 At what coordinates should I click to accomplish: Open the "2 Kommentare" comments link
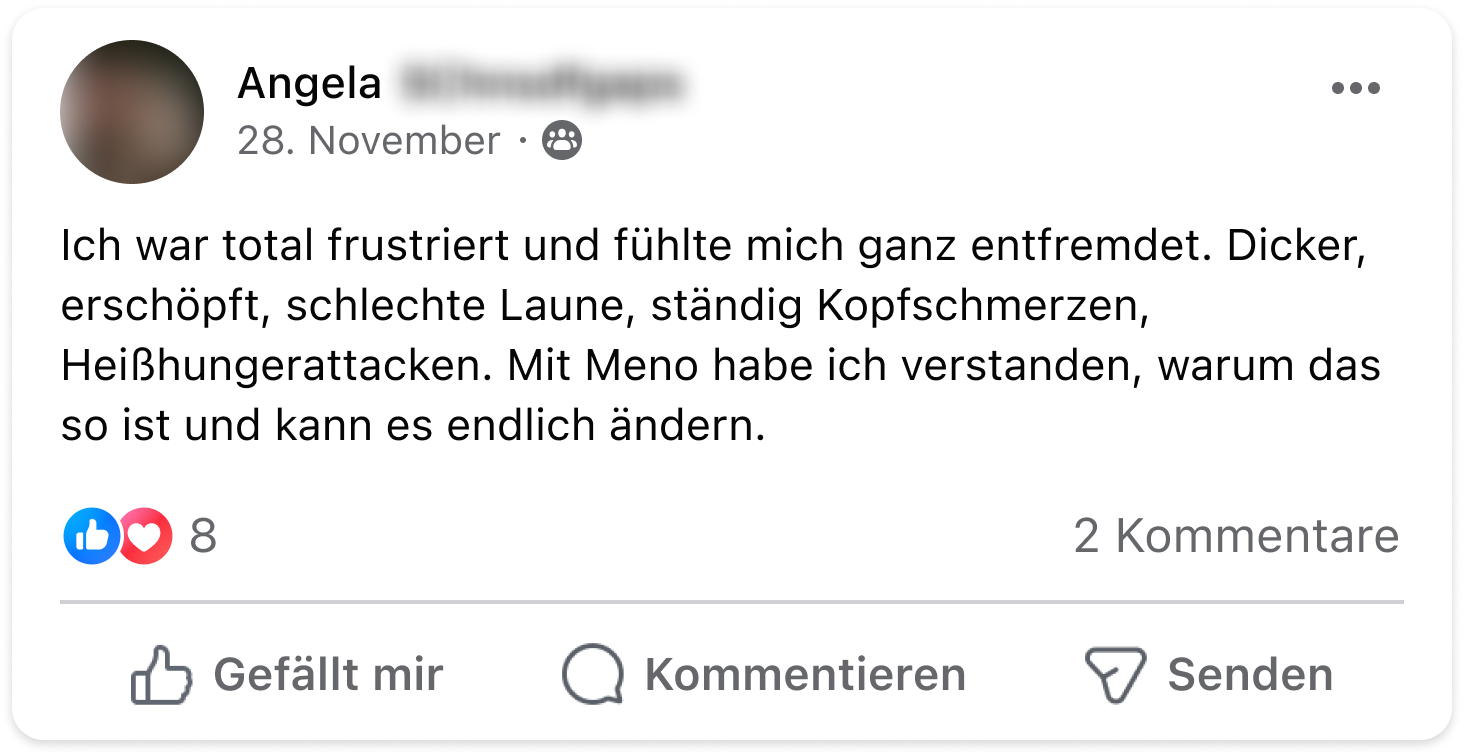pyautogui.click(x=1236, y=537)
